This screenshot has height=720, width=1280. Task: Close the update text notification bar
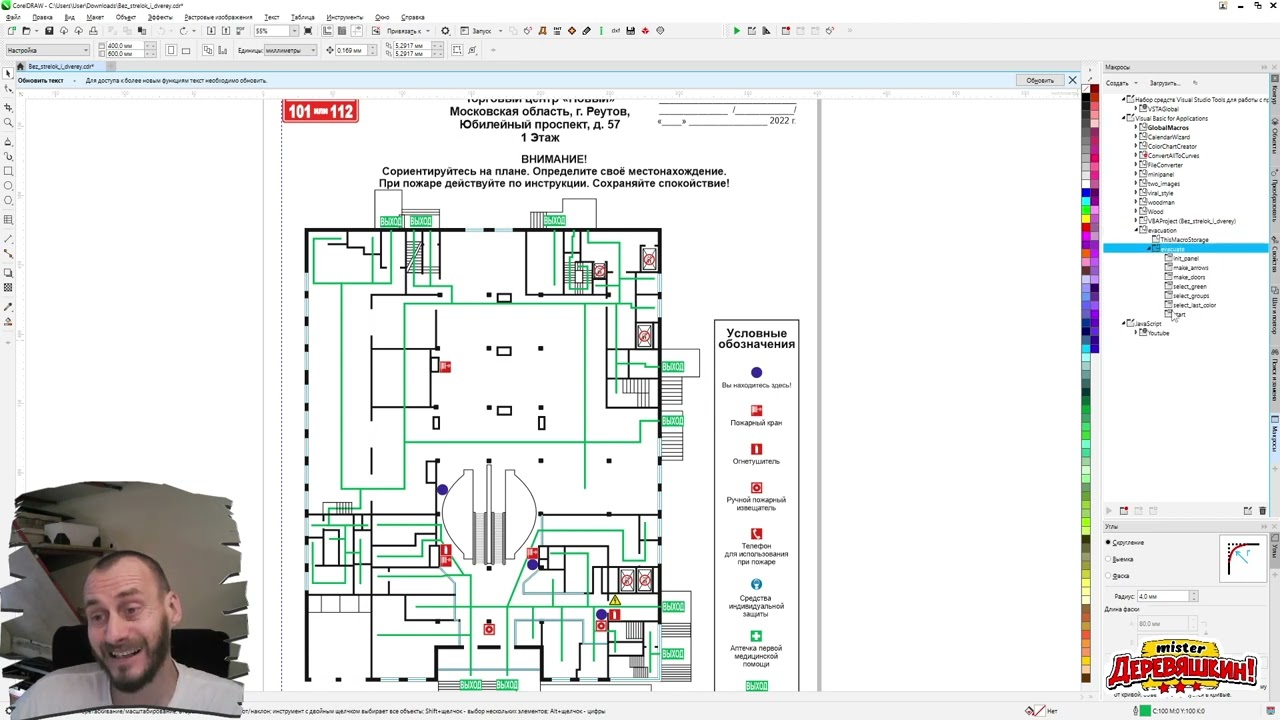[1072, 80]
